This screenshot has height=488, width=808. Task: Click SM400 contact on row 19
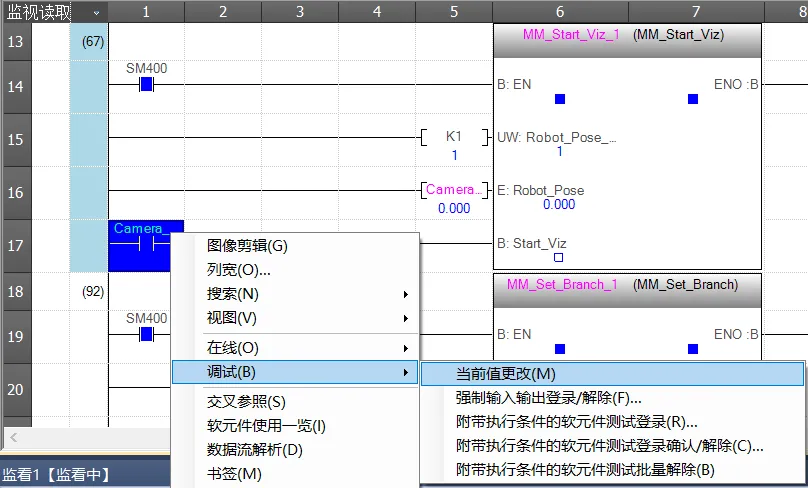click(x=146, y=334)
